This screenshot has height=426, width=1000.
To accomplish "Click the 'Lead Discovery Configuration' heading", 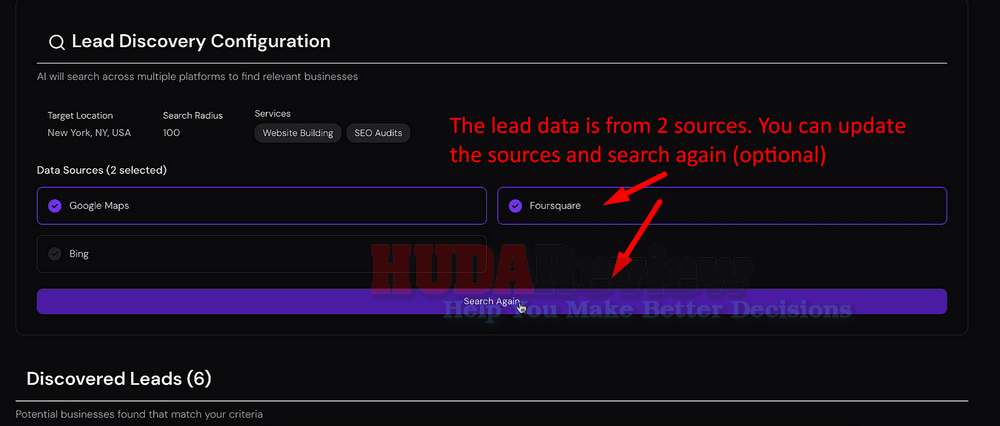I will [x=201, y=41].
